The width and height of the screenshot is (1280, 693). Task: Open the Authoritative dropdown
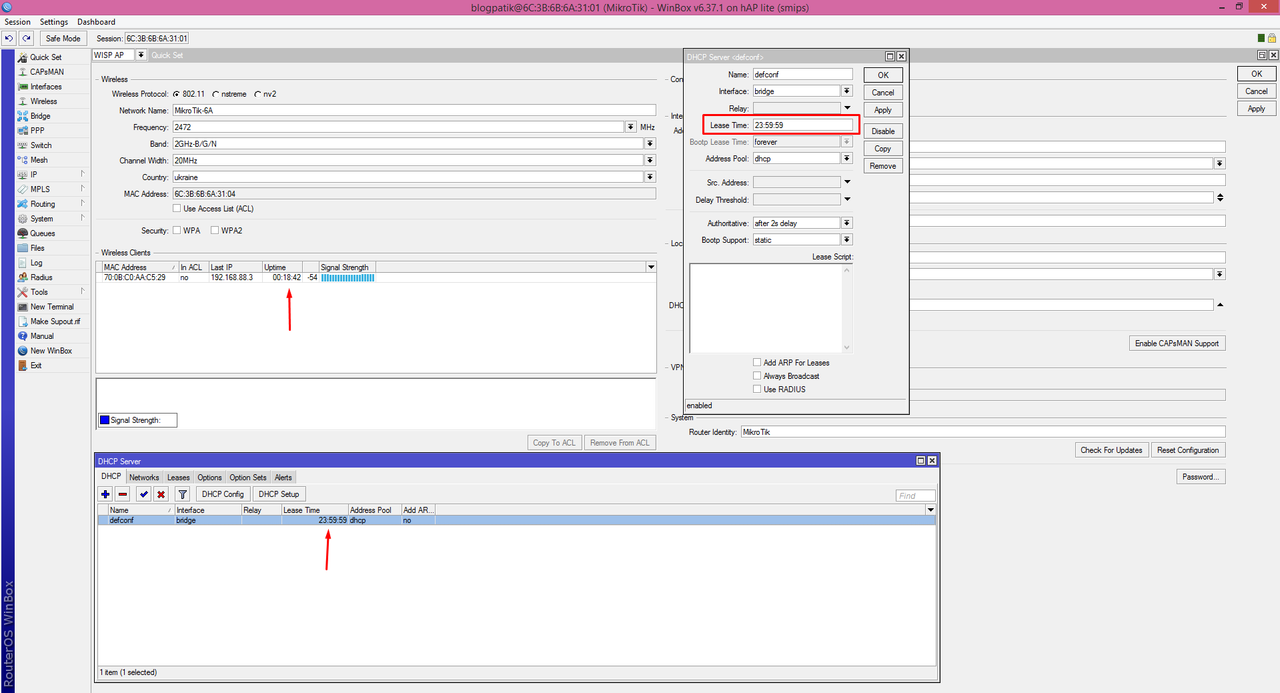click(847, 223)
